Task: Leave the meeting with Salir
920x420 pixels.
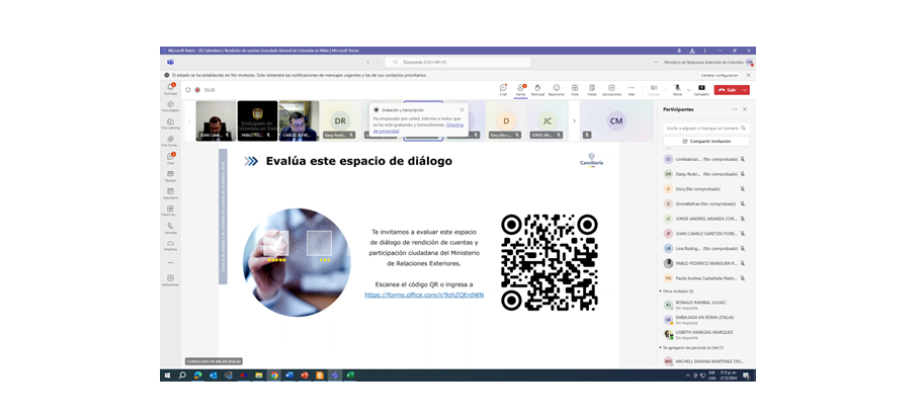Action: [x=728, y=90]
